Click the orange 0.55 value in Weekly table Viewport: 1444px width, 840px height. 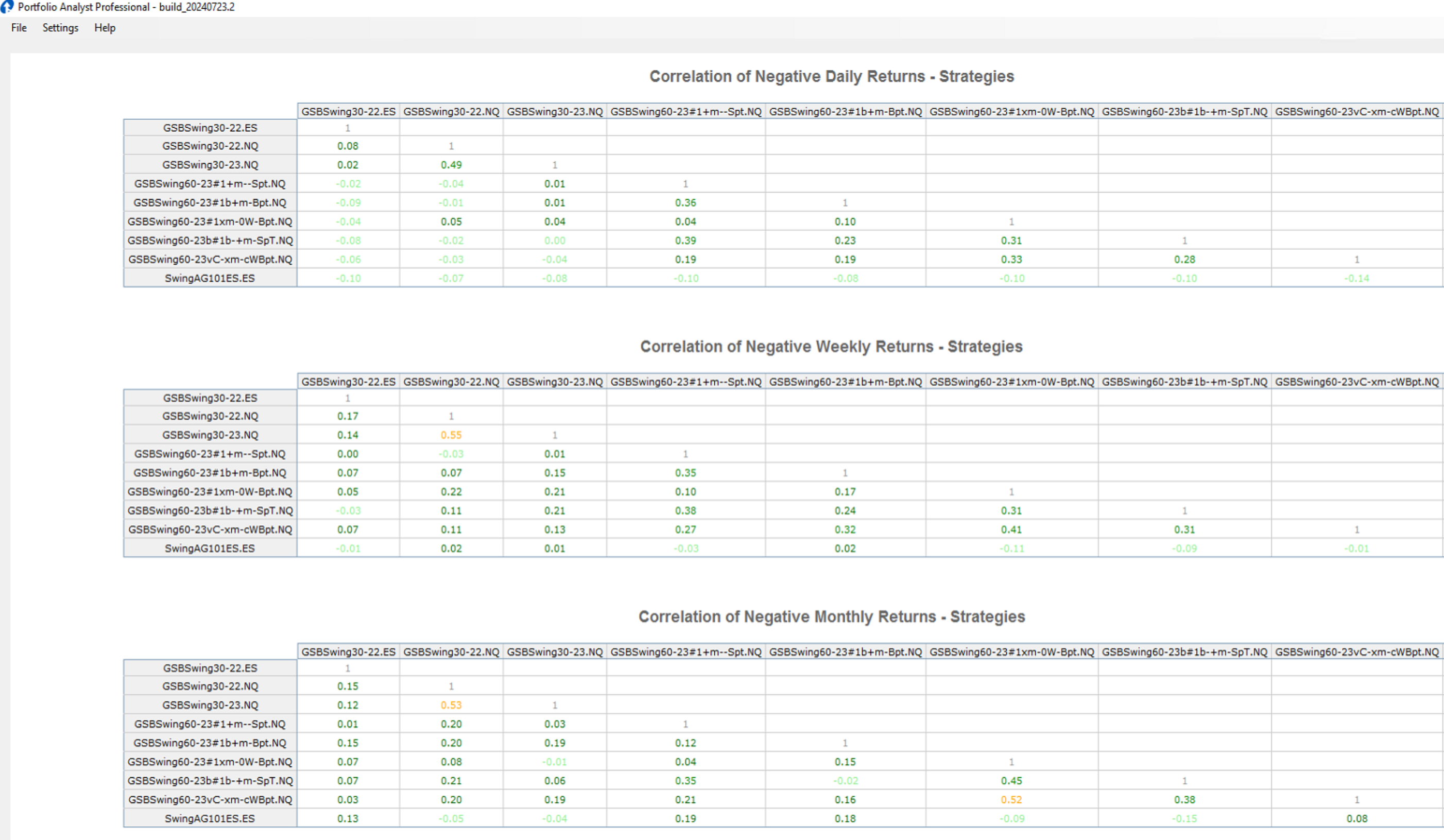(451, 435)
